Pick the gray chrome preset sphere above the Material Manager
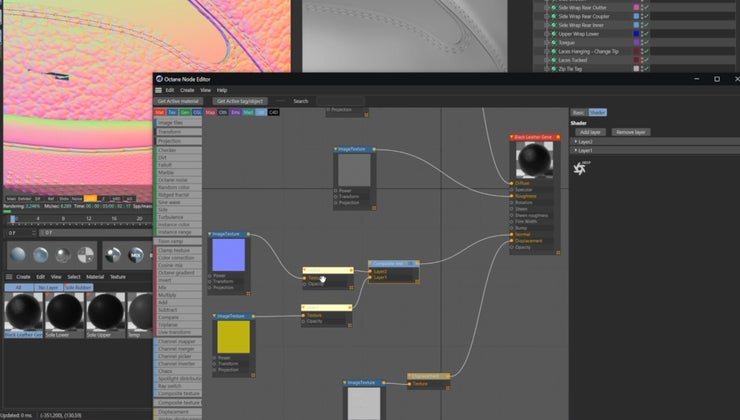 pyautogui.click(x=63, y=255)
